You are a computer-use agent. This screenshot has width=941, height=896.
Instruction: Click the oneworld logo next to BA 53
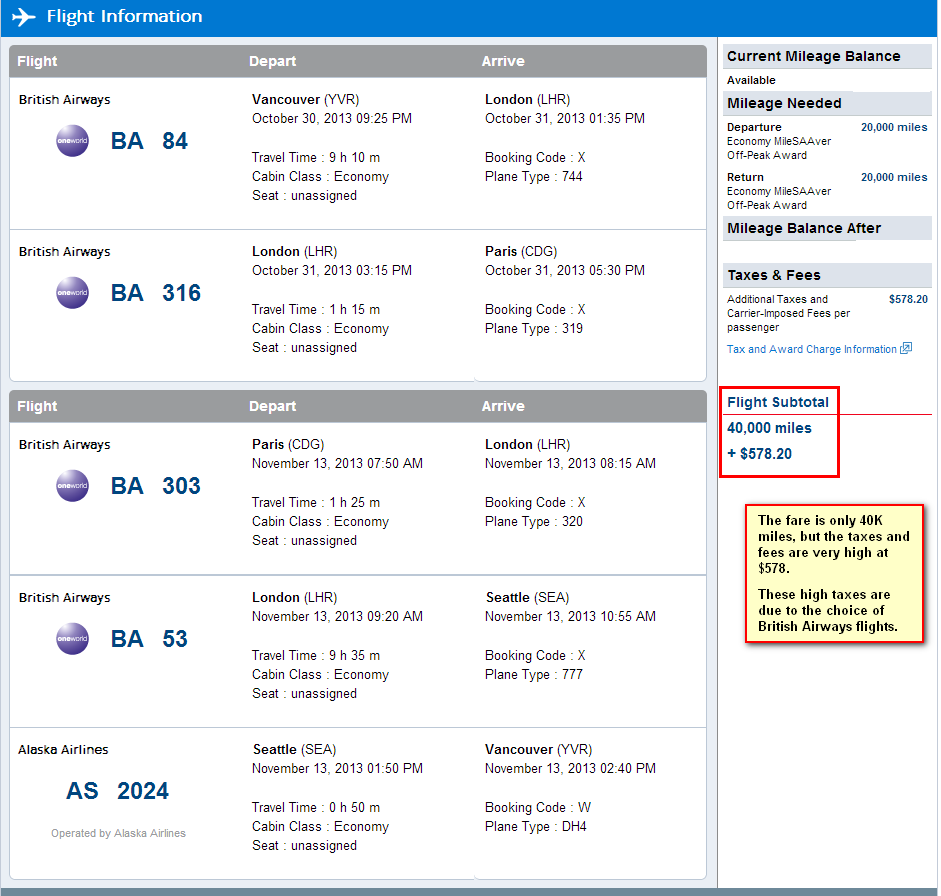(x=73, y=639)
